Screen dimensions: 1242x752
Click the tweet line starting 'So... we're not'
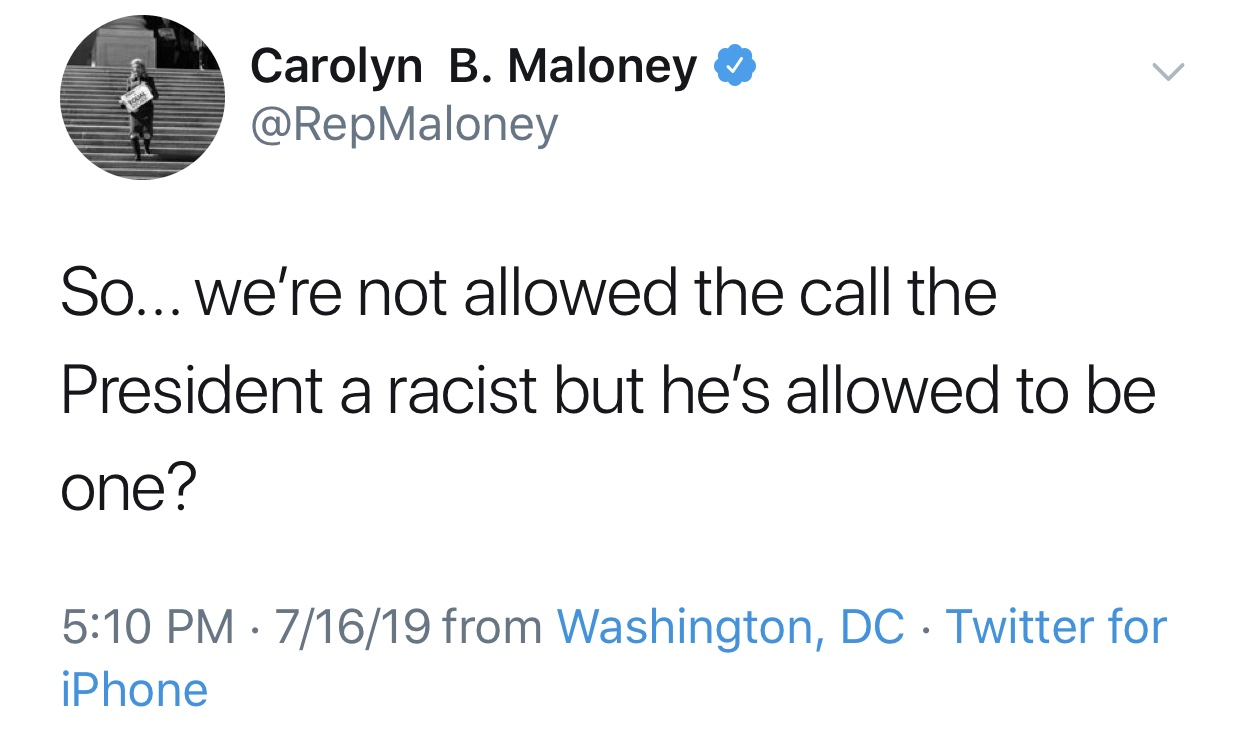tap(529, 294)
